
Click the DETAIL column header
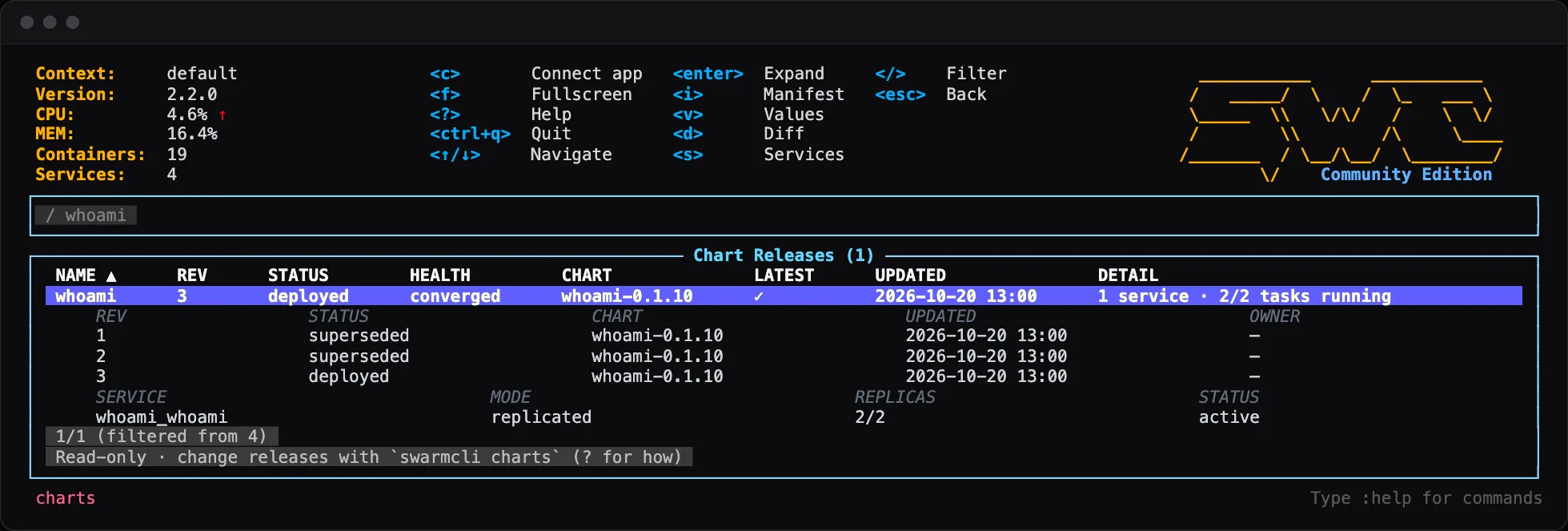[1128, 276]
